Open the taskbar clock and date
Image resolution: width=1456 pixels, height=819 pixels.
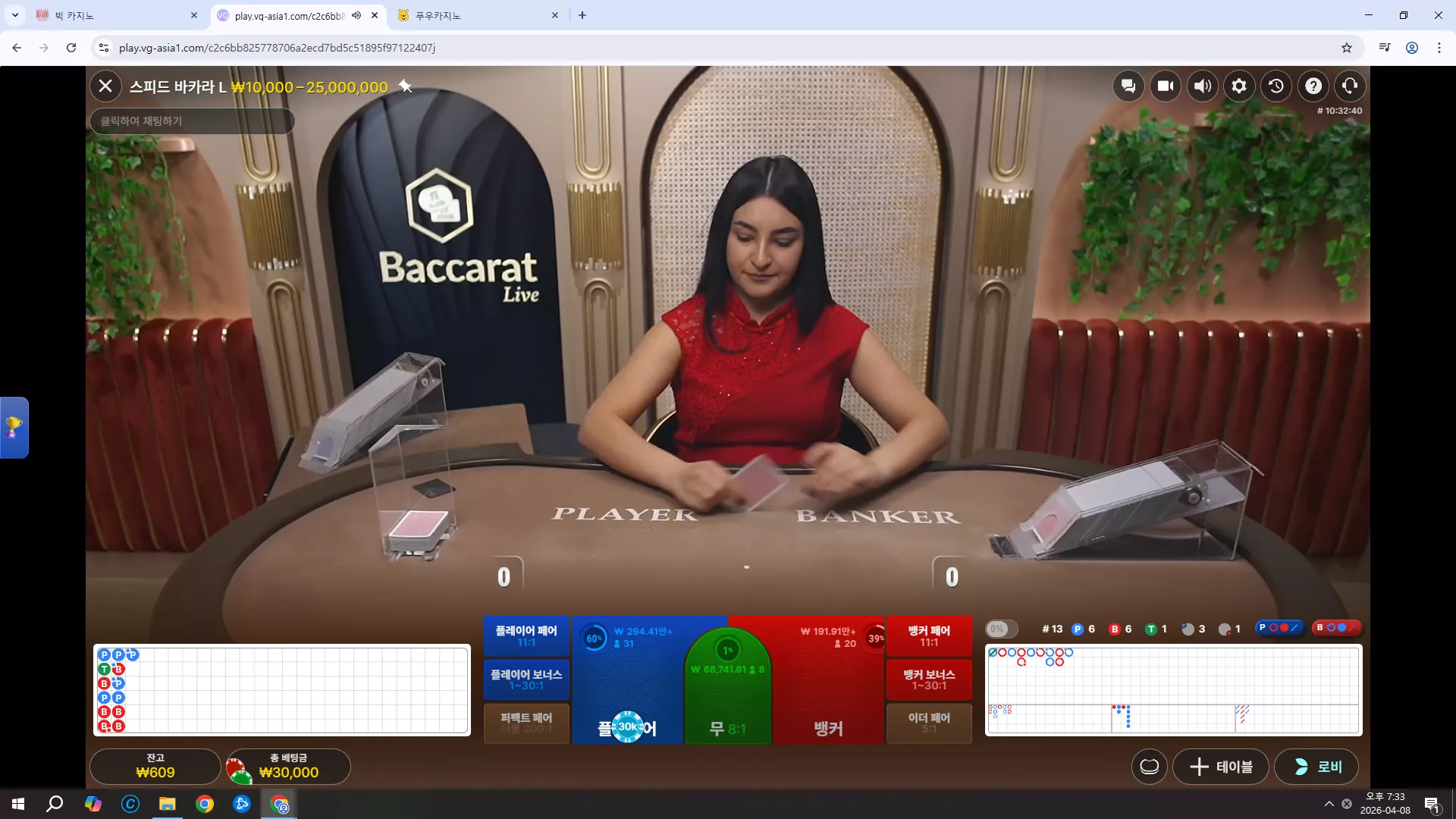coord(1385,804)
